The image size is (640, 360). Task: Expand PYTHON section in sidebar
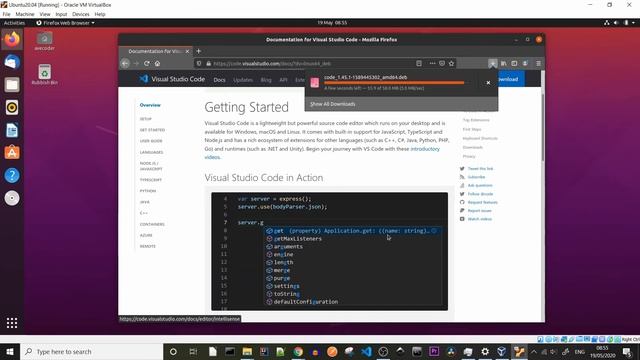148,191
